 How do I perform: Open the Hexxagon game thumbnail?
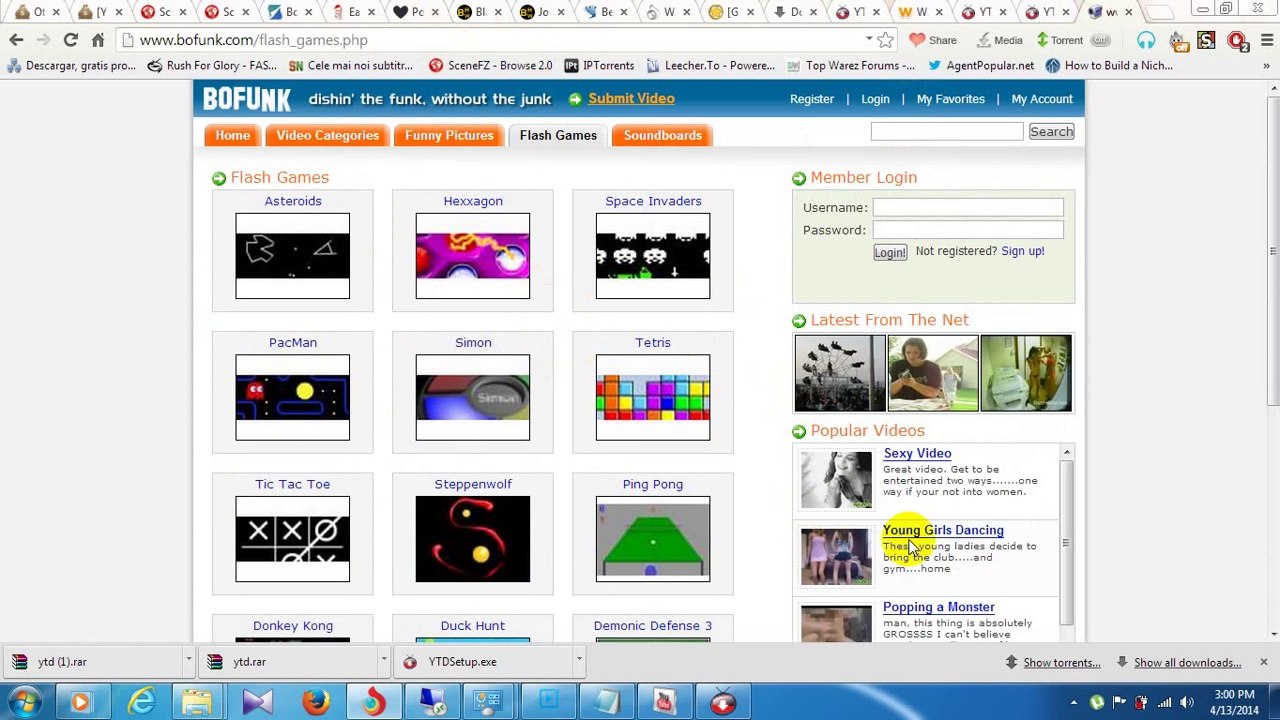click(x=472, y=255)
